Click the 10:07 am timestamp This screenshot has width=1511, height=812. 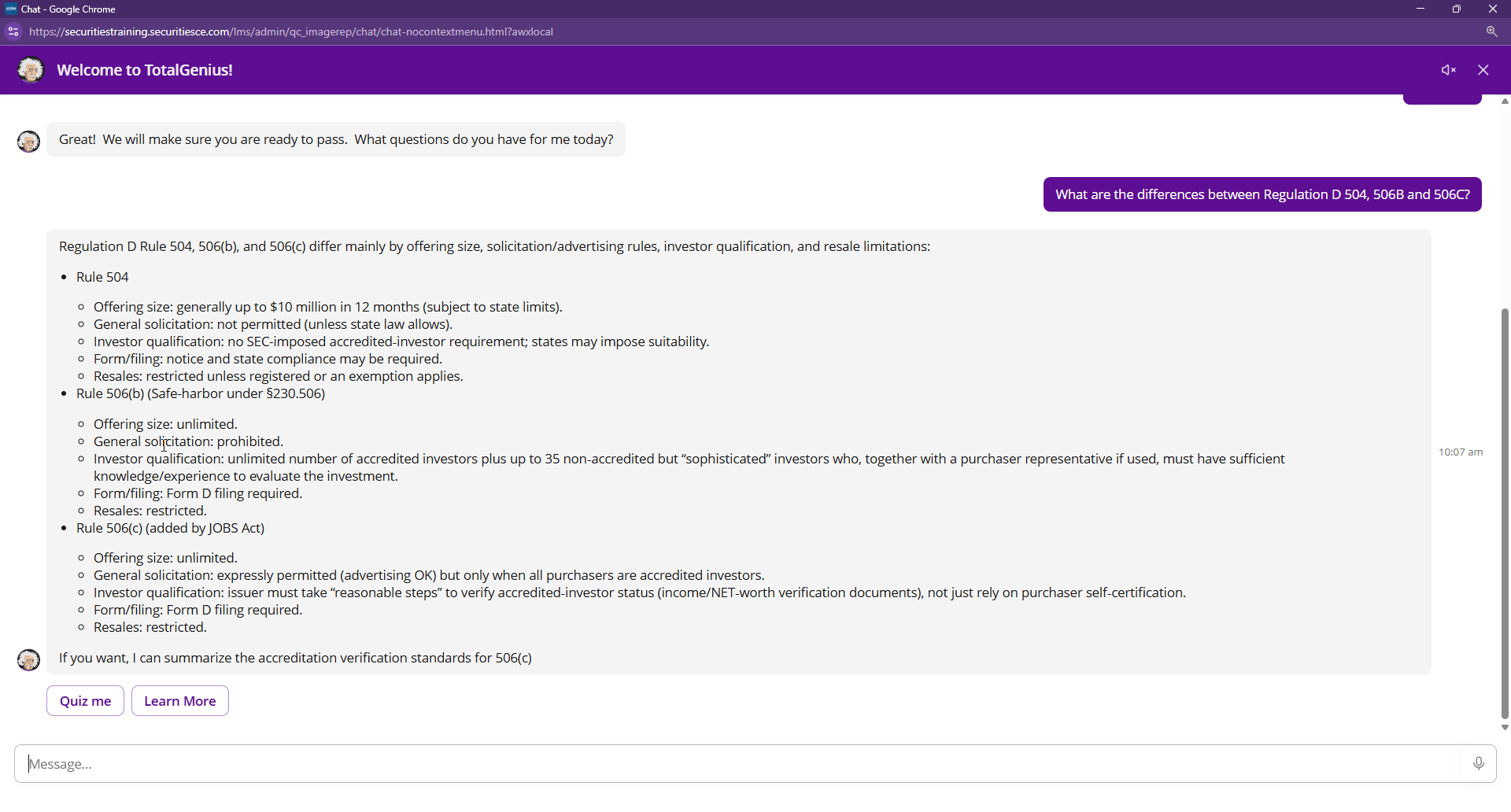coord(1460,452)
